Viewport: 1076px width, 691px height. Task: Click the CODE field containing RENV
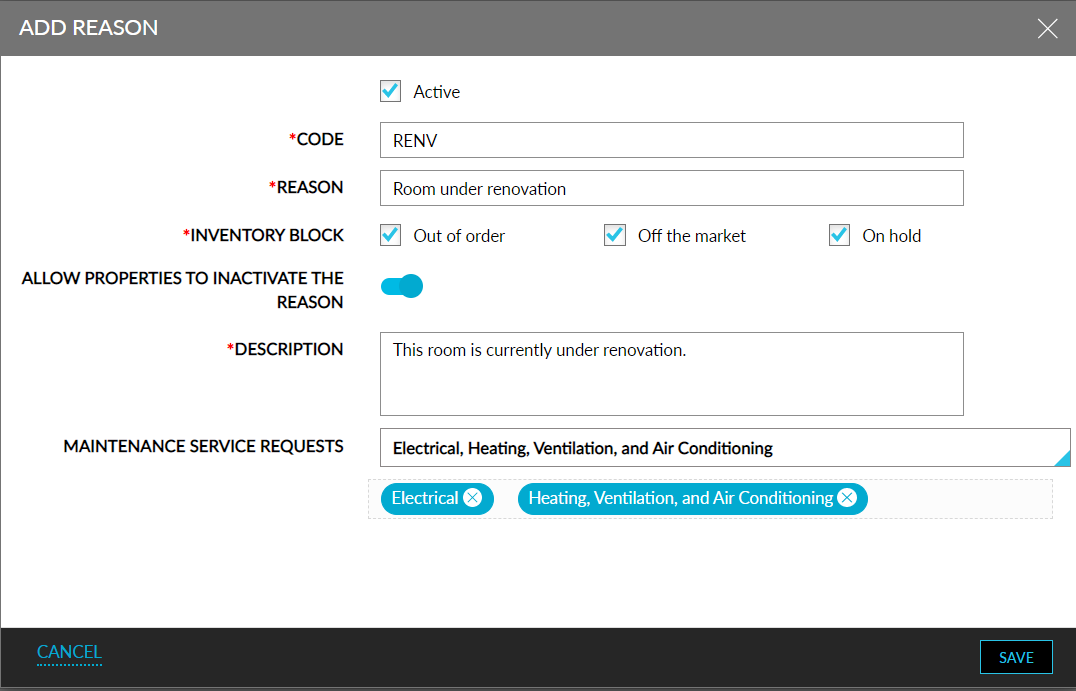tap(672, 140)
